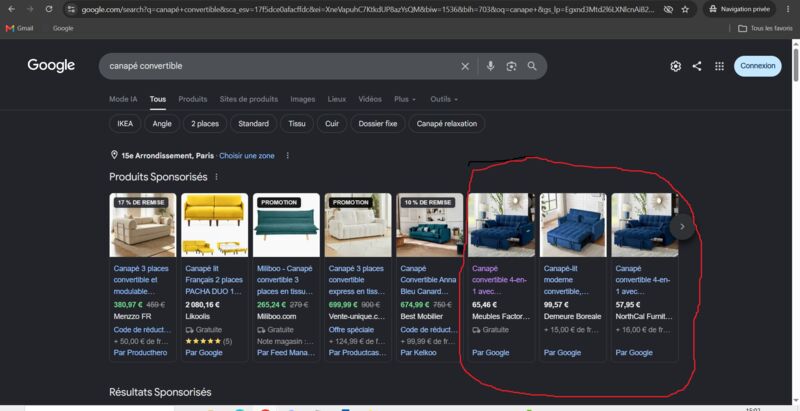
Task: Click Offre spéciale on Vente-unique card
Action: (351, 330)
